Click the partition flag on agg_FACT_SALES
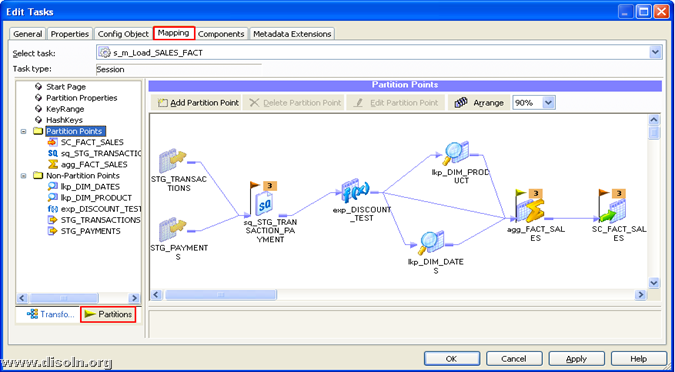The image size is (675, 372). click(x=520, y=194)
